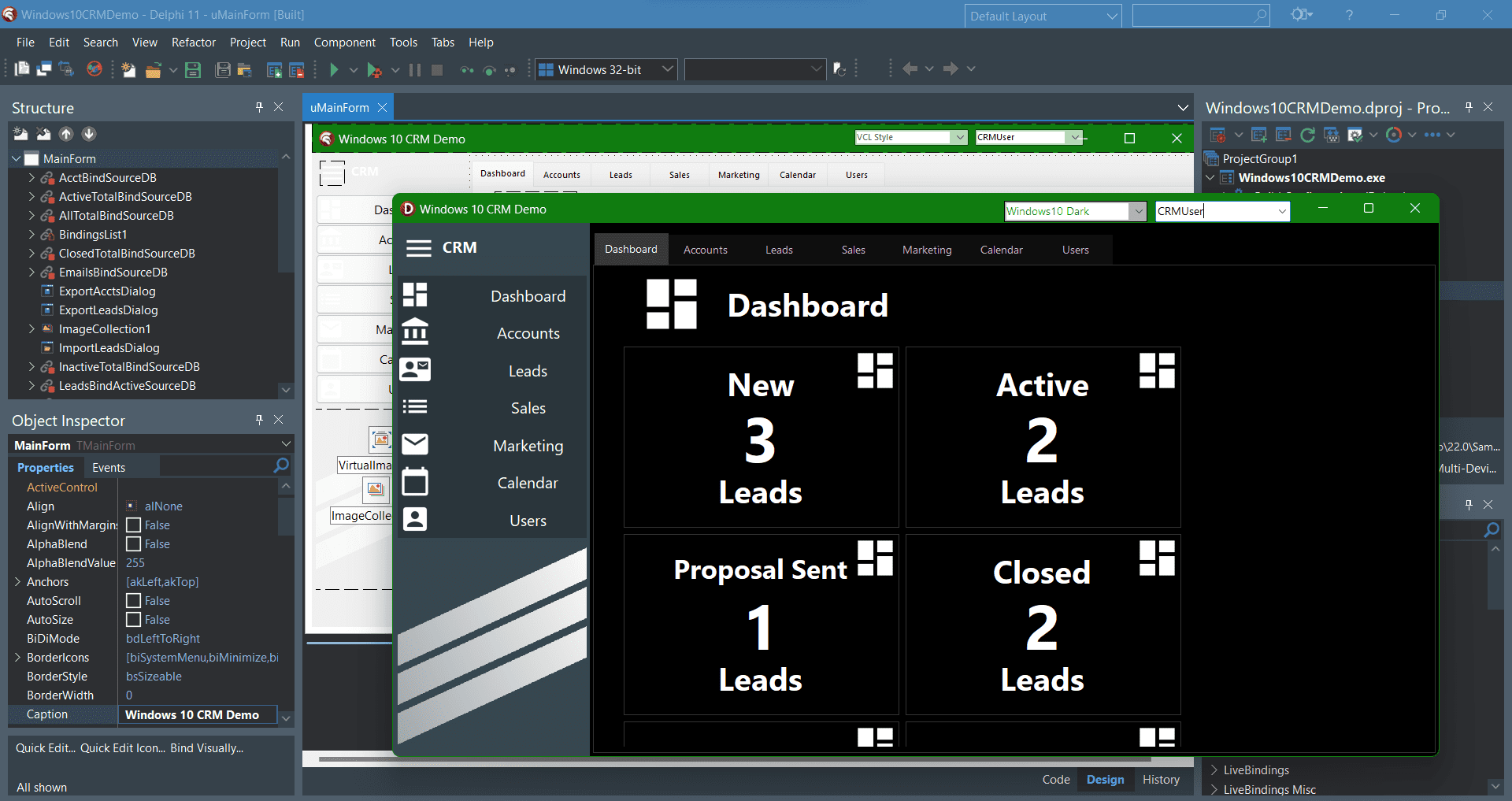The width and height of the screenshot is (1512, 801).
Task: Switch to the Events tab in Object Inspector
Action: (109, 466)
